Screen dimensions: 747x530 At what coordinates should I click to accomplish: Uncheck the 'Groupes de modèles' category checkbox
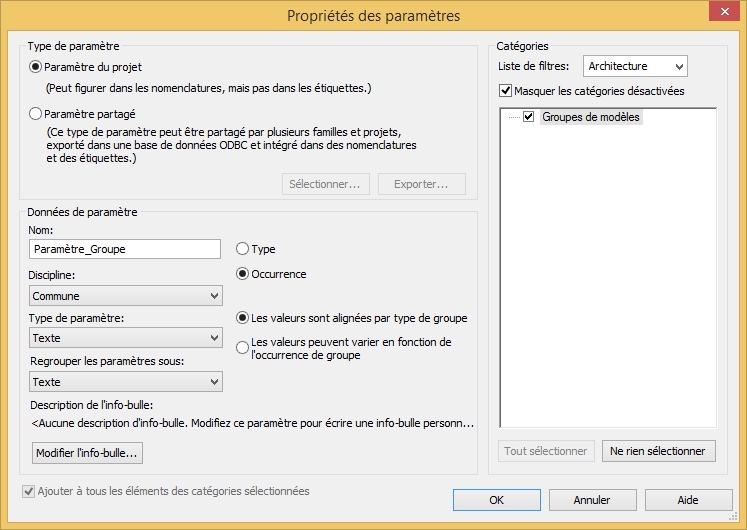[529, 117]
